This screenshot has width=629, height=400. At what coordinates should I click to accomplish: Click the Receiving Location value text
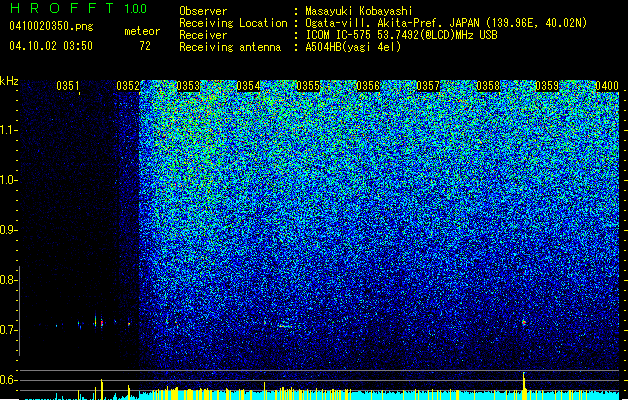pyautogui.click(x=446, y=23)
